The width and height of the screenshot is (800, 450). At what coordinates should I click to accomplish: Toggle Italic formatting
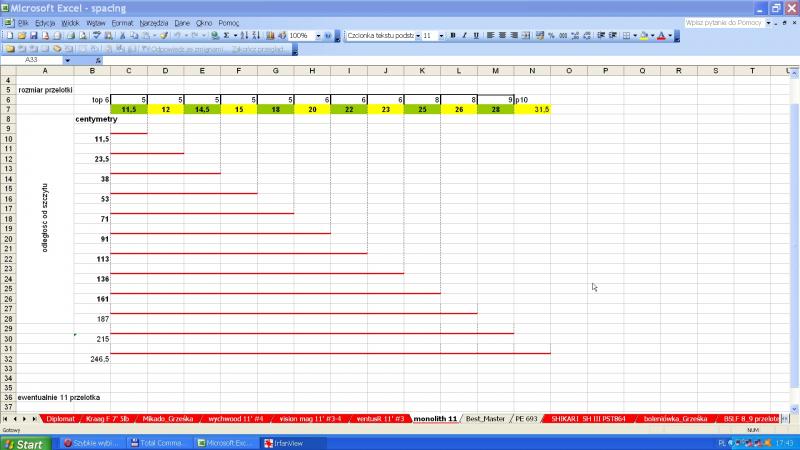(464, 35)
